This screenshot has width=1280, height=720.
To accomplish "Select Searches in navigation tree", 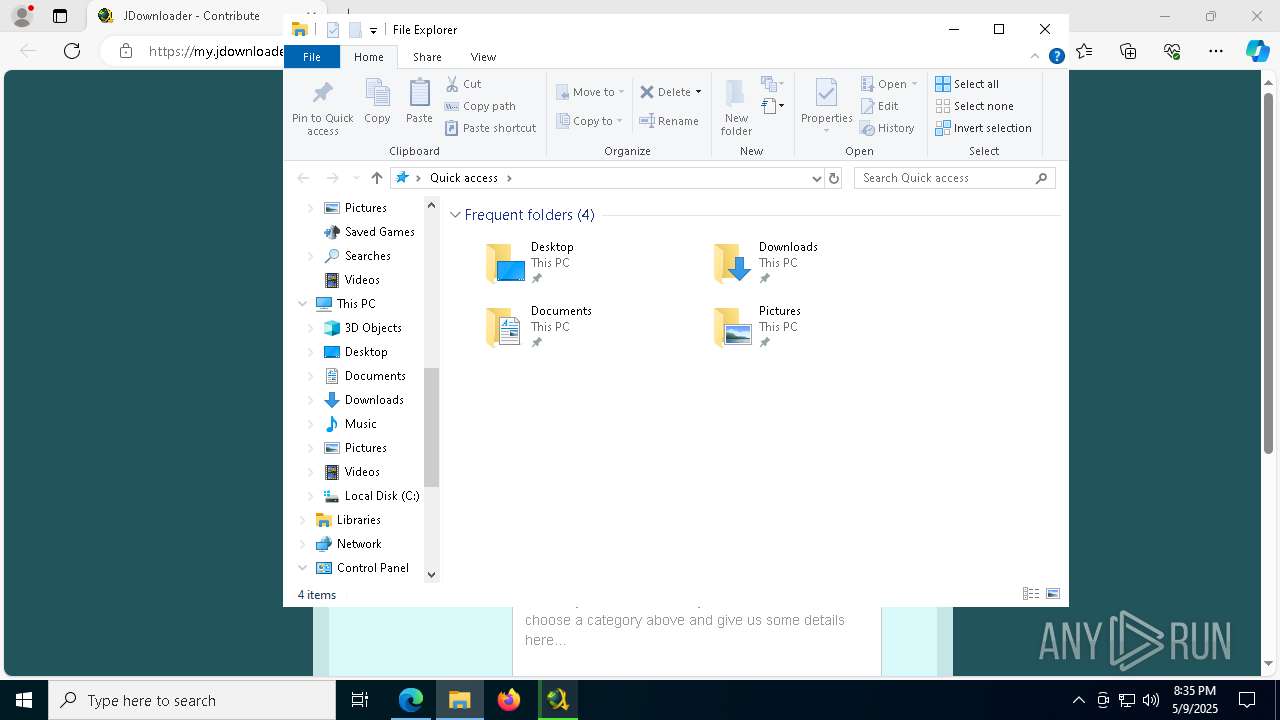I will pyautogui.click(x=367, y=256).
